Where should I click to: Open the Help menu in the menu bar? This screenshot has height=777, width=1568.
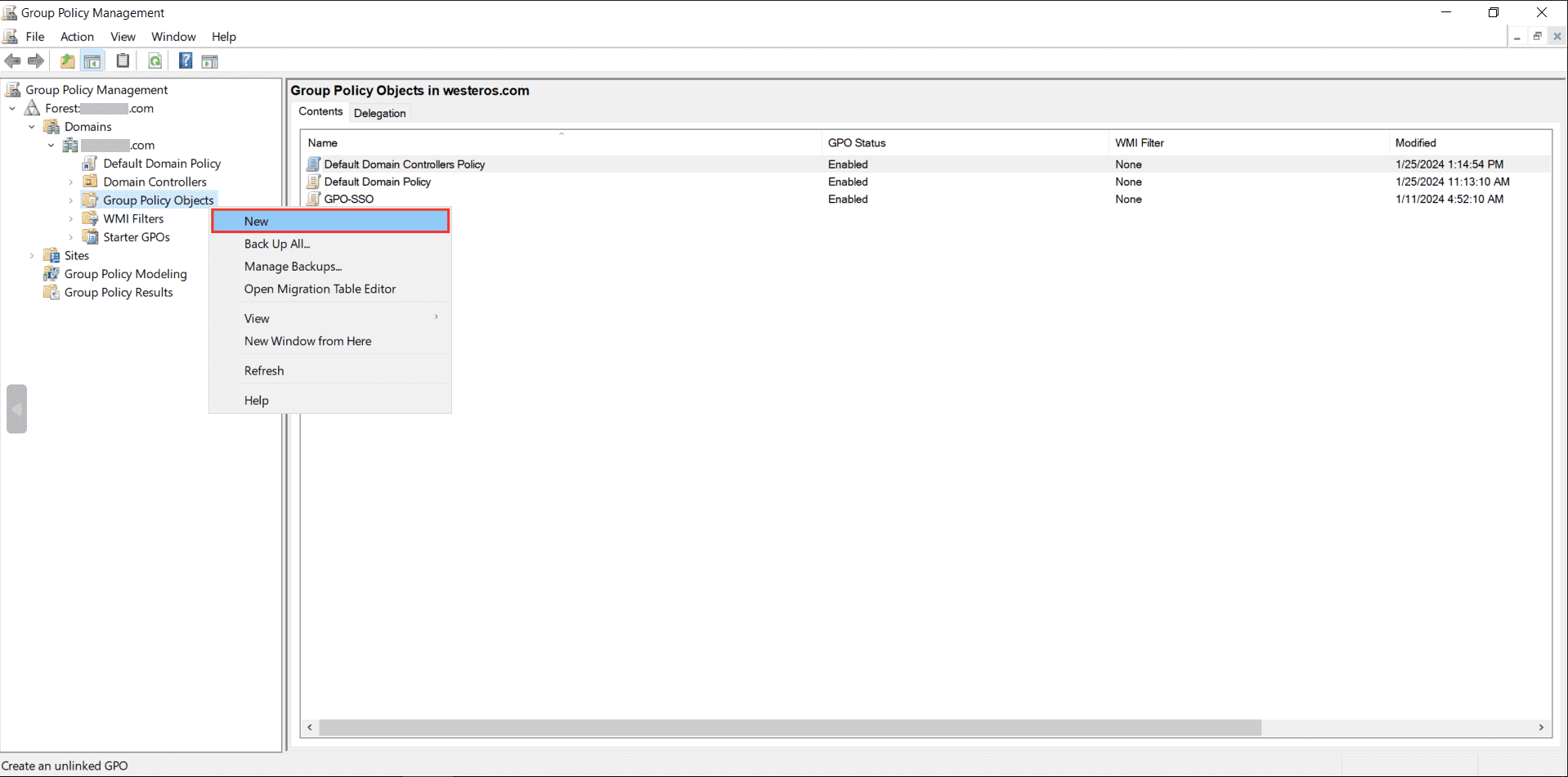click(x=224, y=36)
